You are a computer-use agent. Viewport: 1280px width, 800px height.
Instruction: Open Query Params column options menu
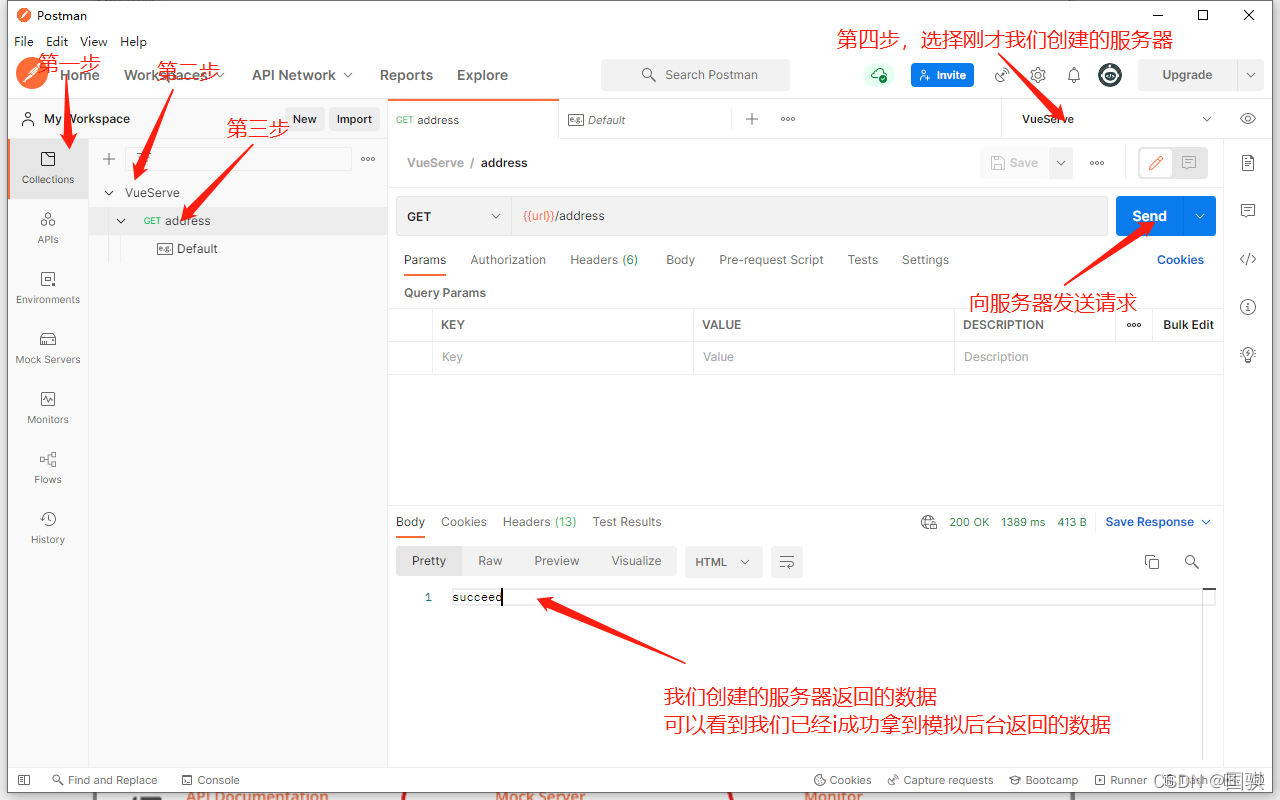1134,325
